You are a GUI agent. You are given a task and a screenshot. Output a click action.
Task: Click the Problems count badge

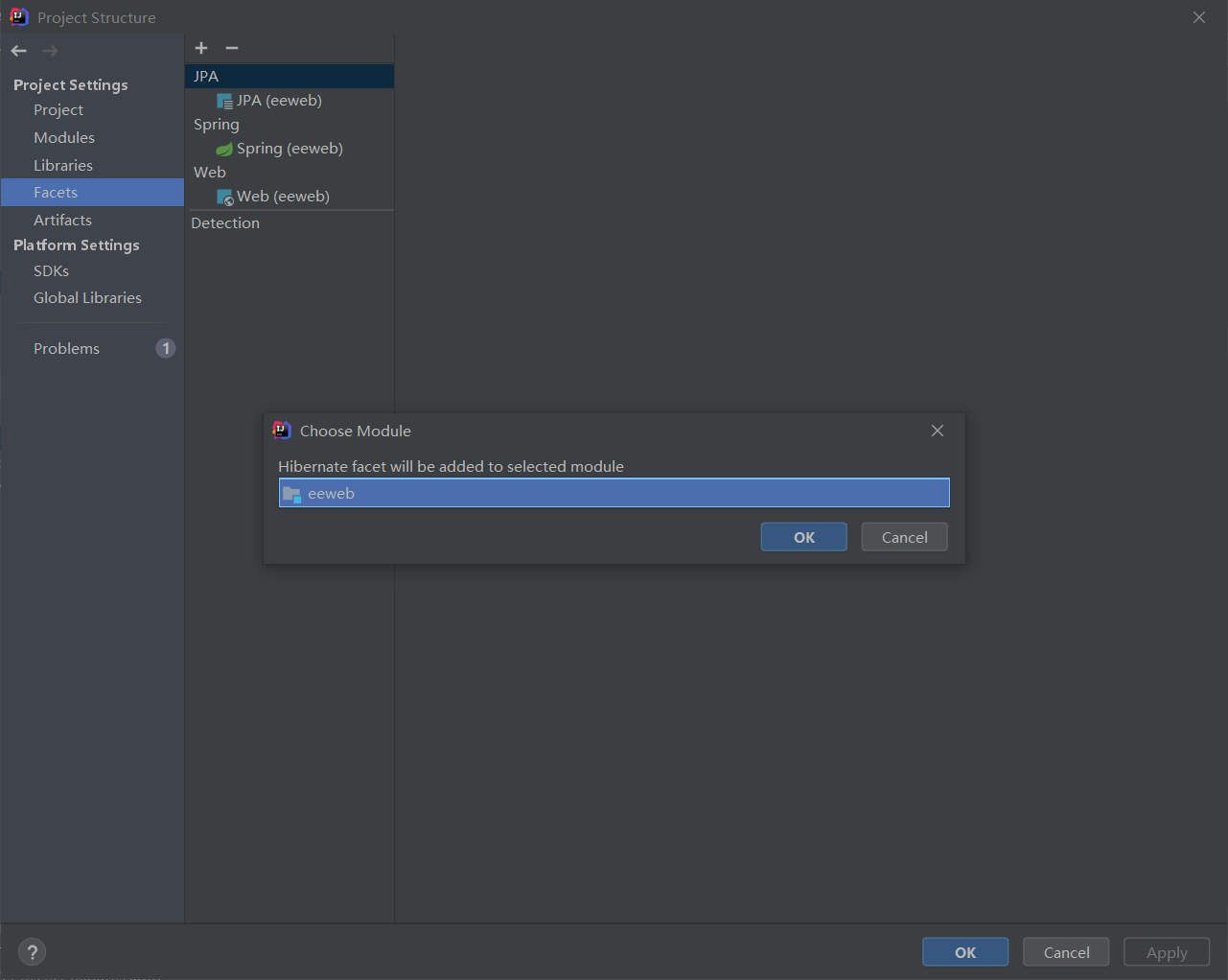pos(166,348)
